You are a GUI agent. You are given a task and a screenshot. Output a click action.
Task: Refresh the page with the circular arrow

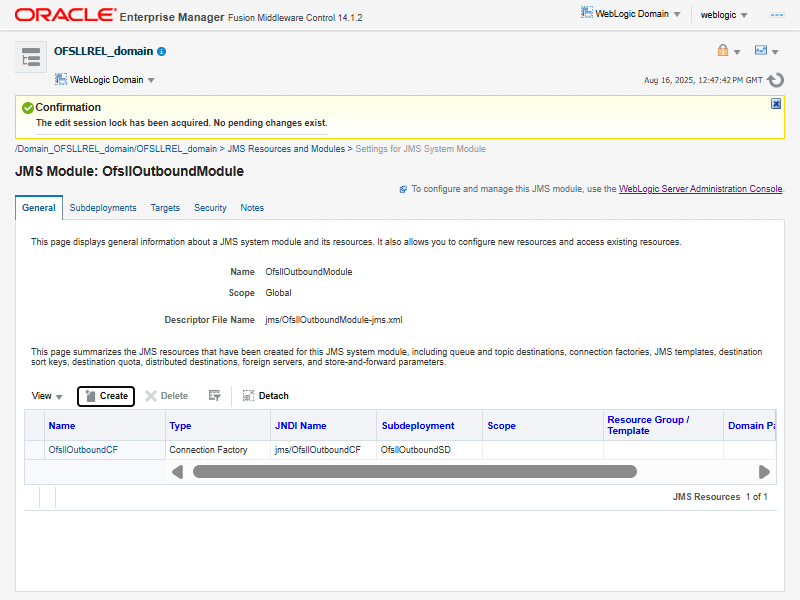coord(776,80)
